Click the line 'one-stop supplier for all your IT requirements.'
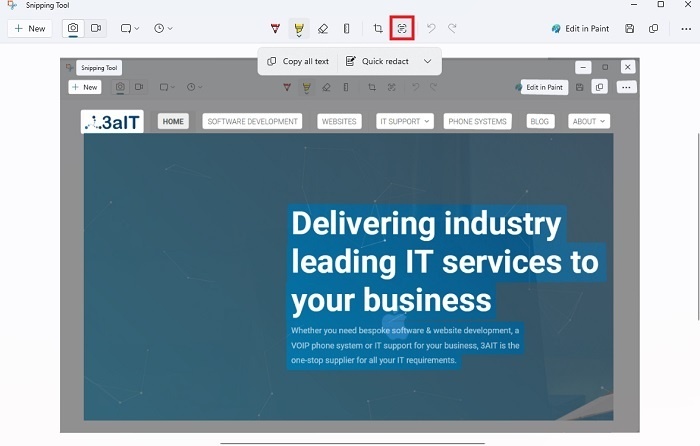This screenshot has height=446, width=700. point(374,360)
